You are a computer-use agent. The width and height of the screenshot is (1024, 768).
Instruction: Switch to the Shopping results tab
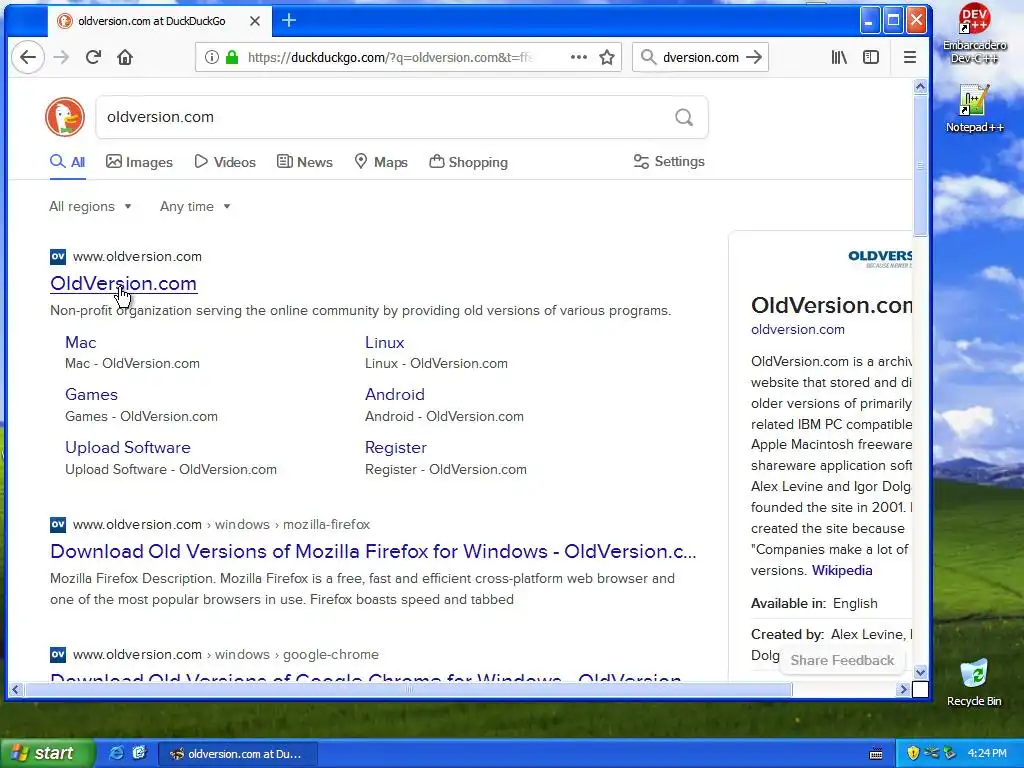468,162
